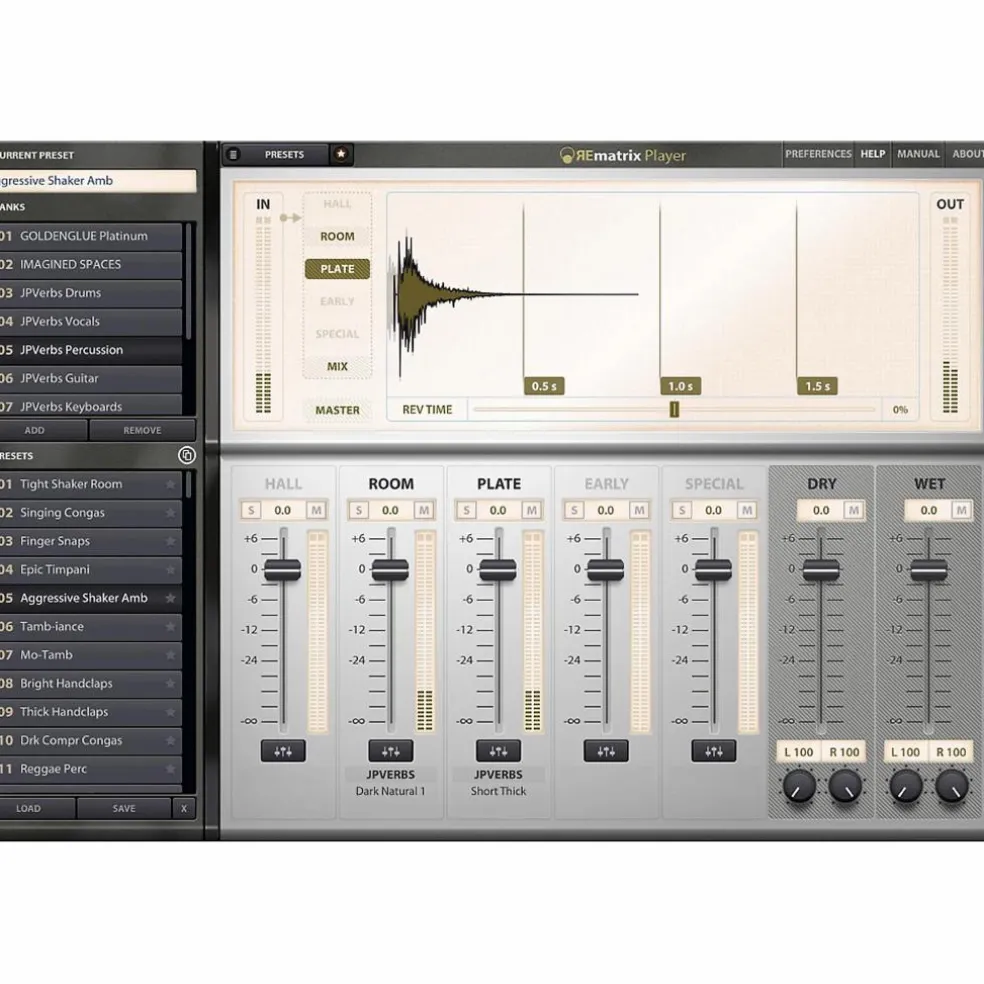Image resolution: width=984 pixels, height=984 pixels.
Task: Favorite the Singing Congas preset star
Action: (x=170, y=513)
